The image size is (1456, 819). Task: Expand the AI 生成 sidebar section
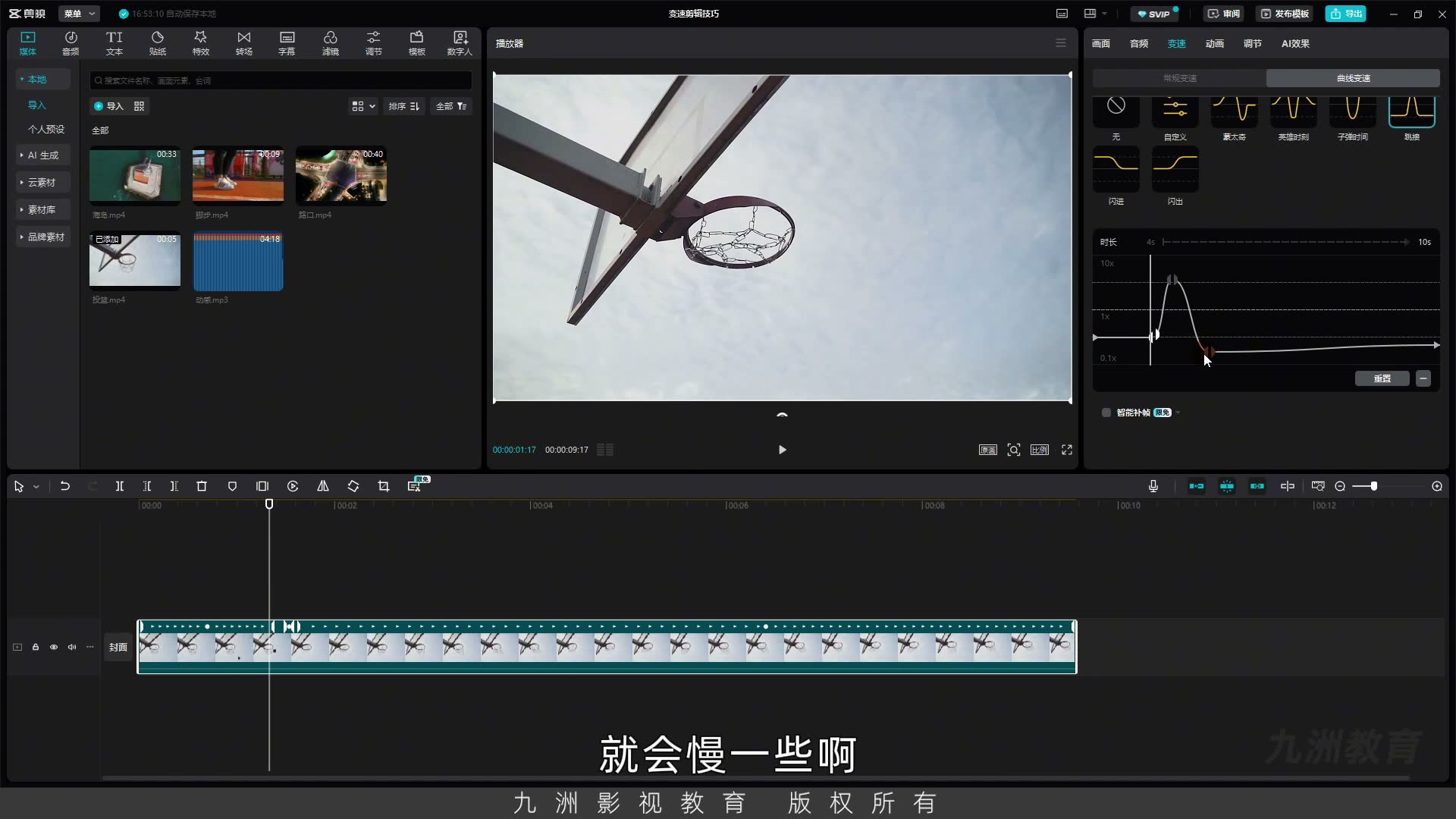click(x=42, y=155)
